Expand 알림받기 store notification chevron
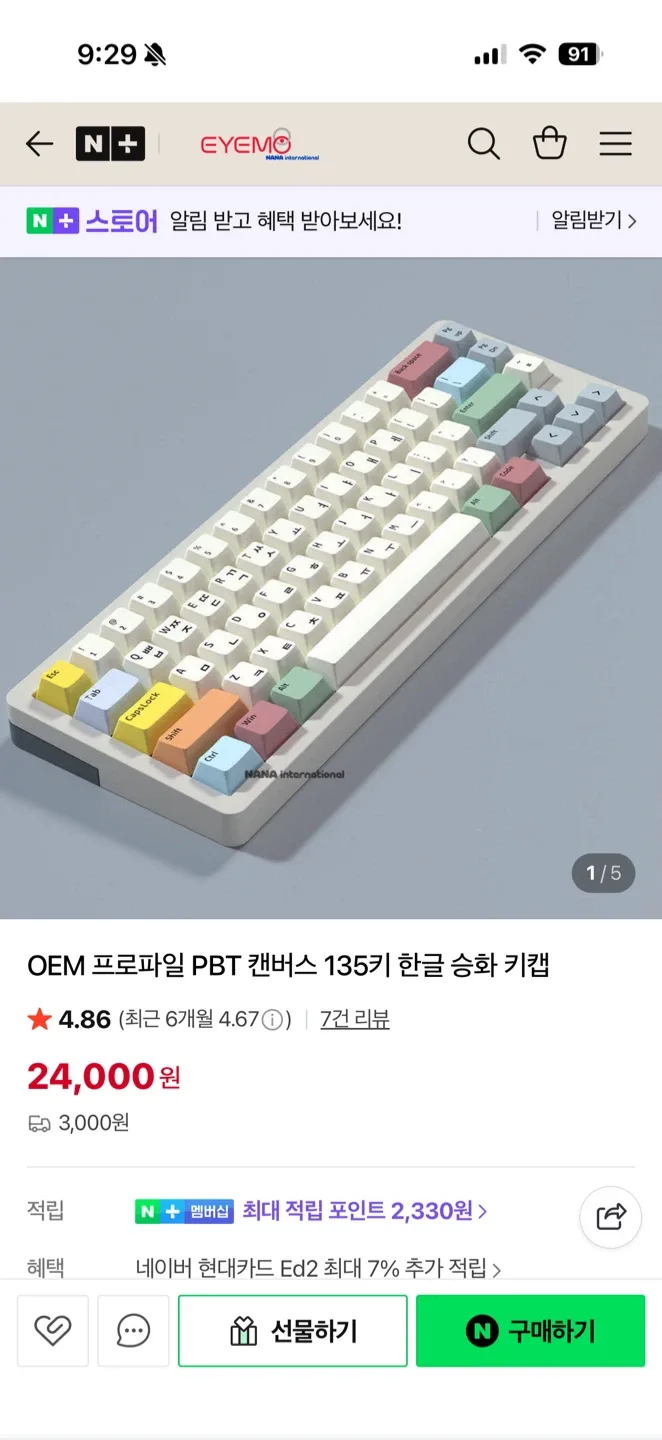 [x=594, y=220]
